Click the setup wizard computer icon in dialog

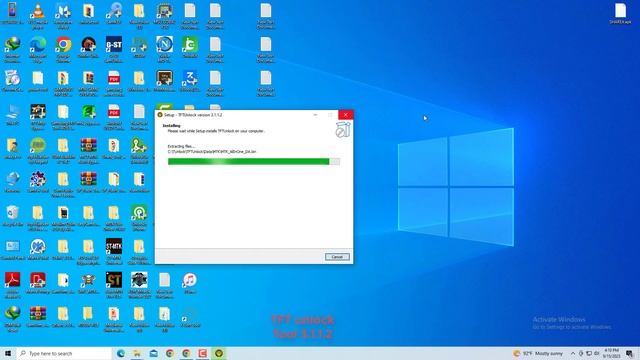(343, 130)
